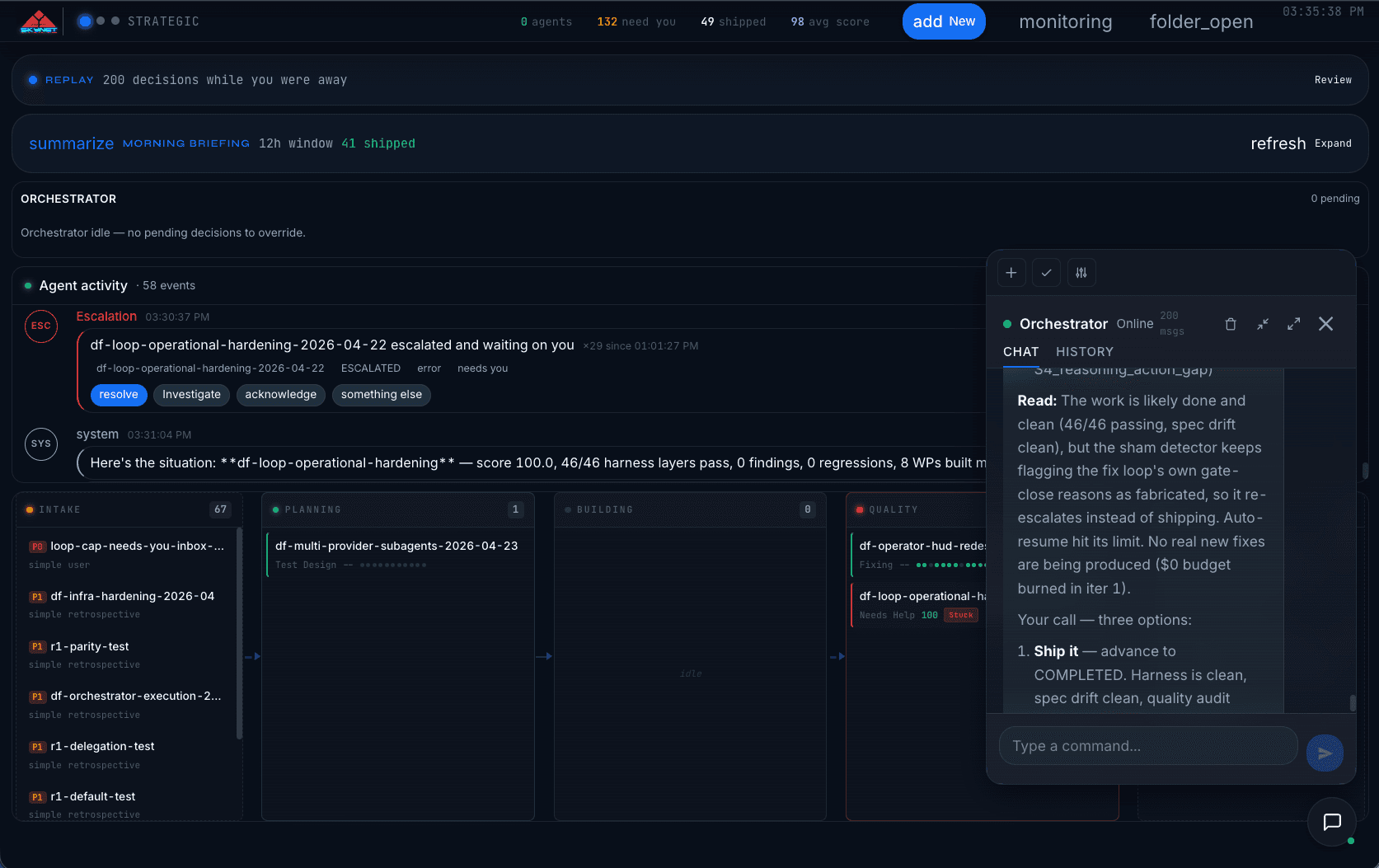Image resolution: width=1379 pixels, height=868 pixels.
Task: Click the 0 agents stat
Action: point(546,22)
